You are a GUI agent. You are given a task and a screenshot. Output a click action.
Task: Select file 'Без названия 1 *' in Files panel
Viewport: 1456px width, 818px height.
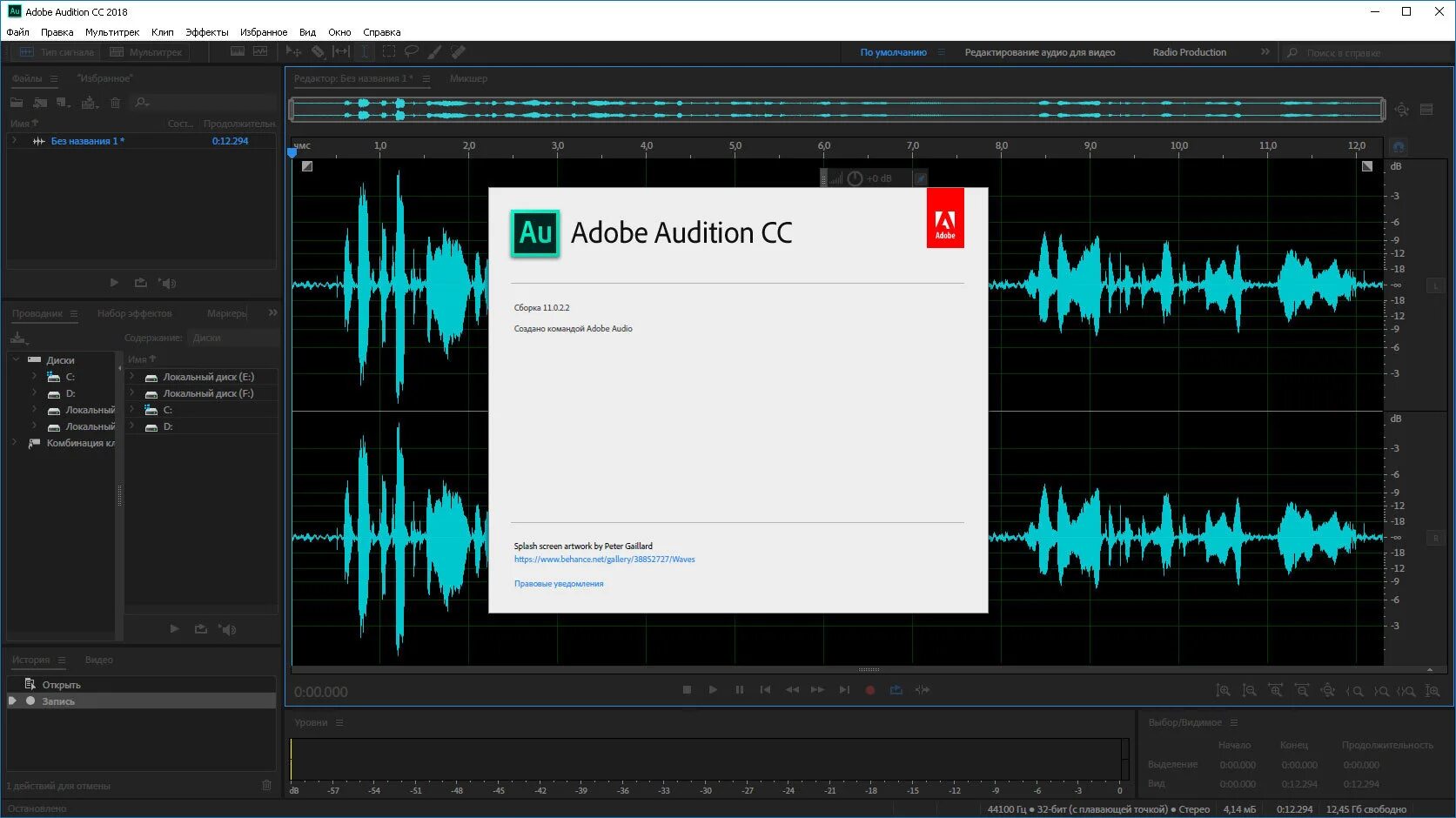tap(87, 141)
